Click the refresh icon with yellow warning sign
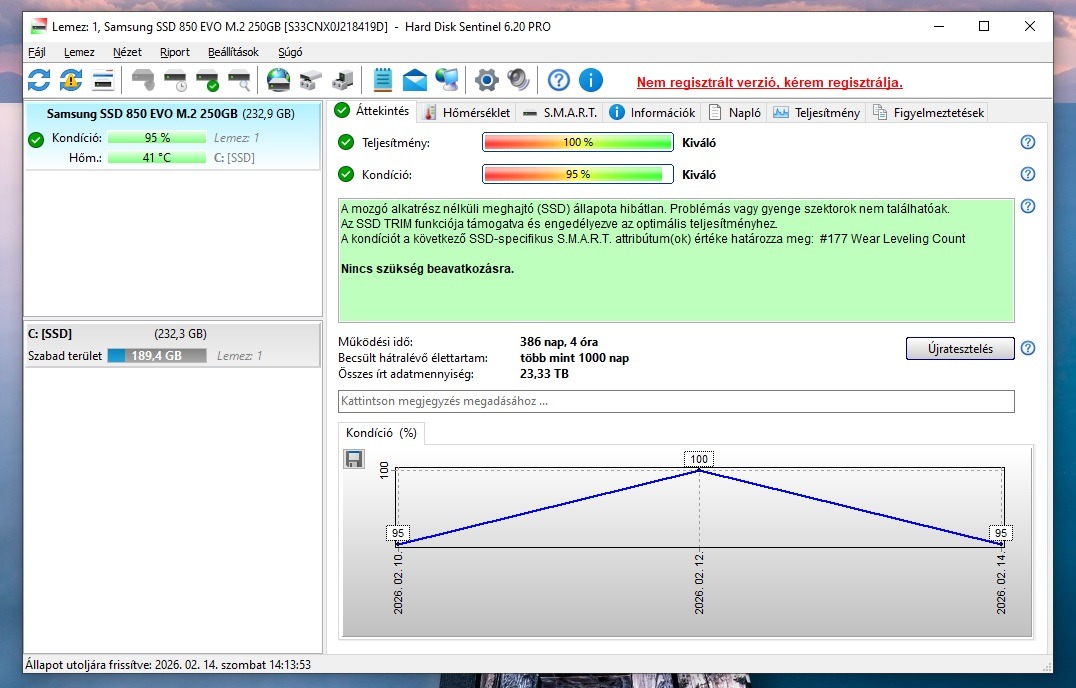This screenshot has width=1076, height=688. 71,80
